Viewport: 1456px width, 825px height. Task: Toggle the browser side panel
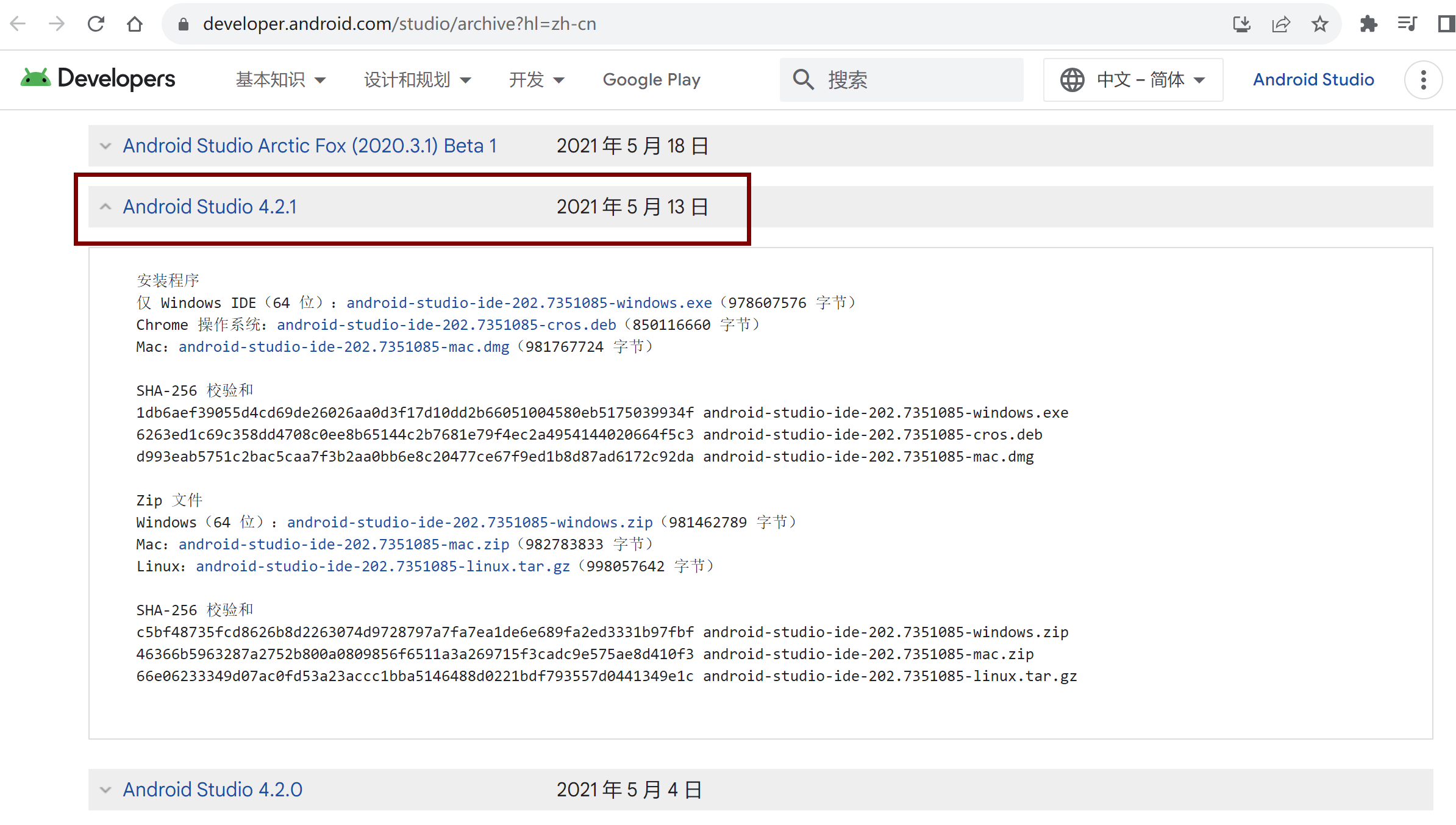click(x=1446, y=24)
